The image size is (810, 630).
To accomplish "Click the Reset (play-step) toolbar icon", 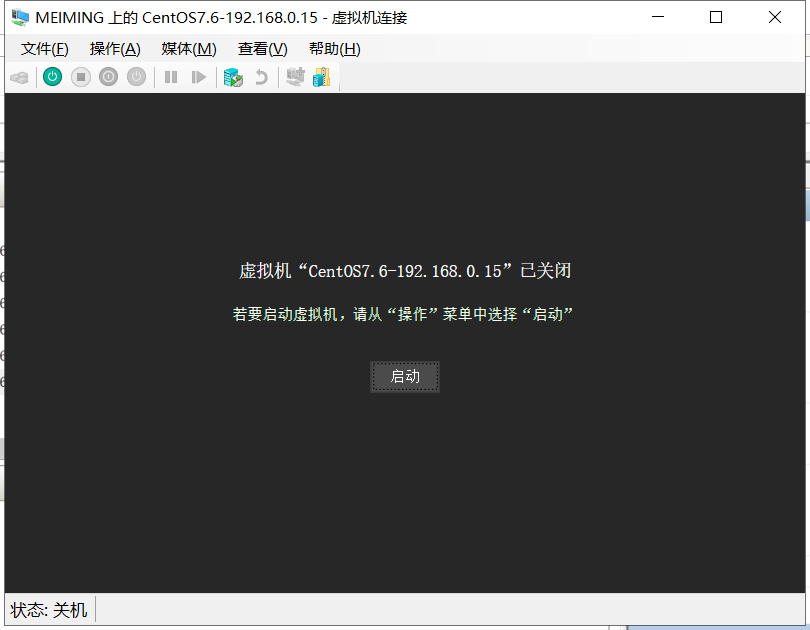I will [x=198, y=77].
